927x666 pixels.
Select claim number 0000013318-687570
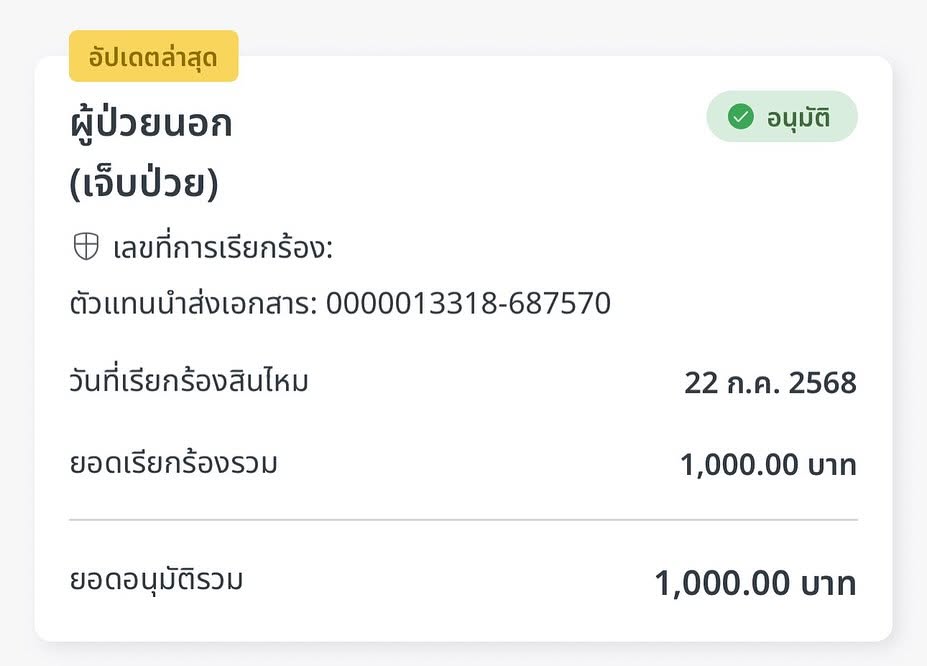pos(468,303)
